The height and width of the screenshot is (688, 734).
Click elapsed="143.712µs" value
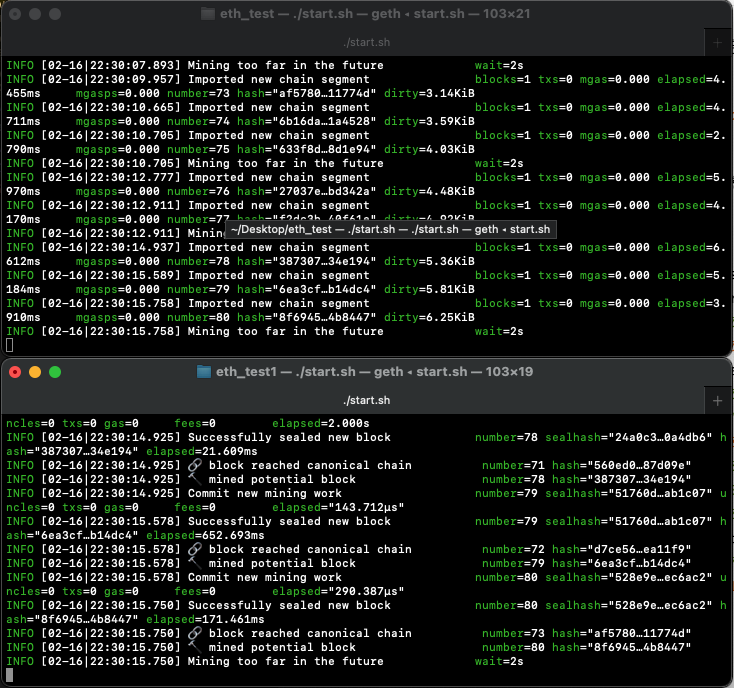[338, 507]
